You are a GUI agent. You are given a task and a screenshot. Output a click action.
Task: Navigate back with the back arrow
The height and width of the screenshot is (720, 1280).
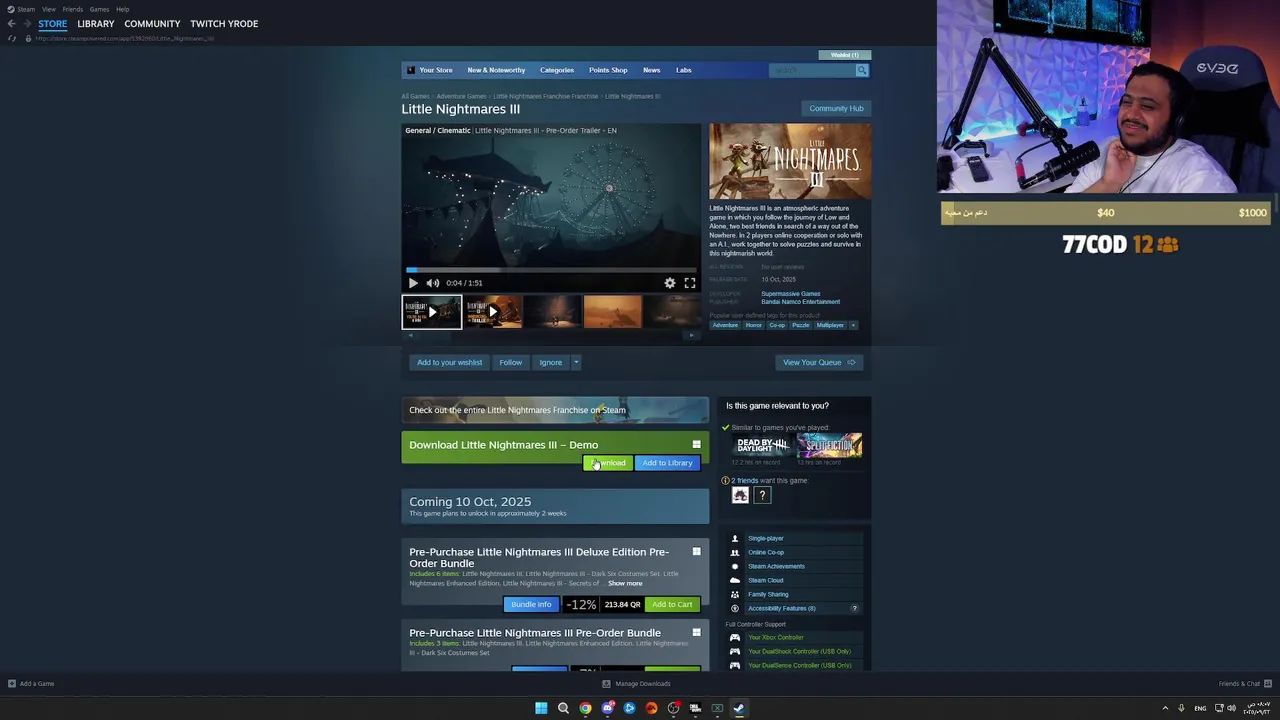(12, 23)
